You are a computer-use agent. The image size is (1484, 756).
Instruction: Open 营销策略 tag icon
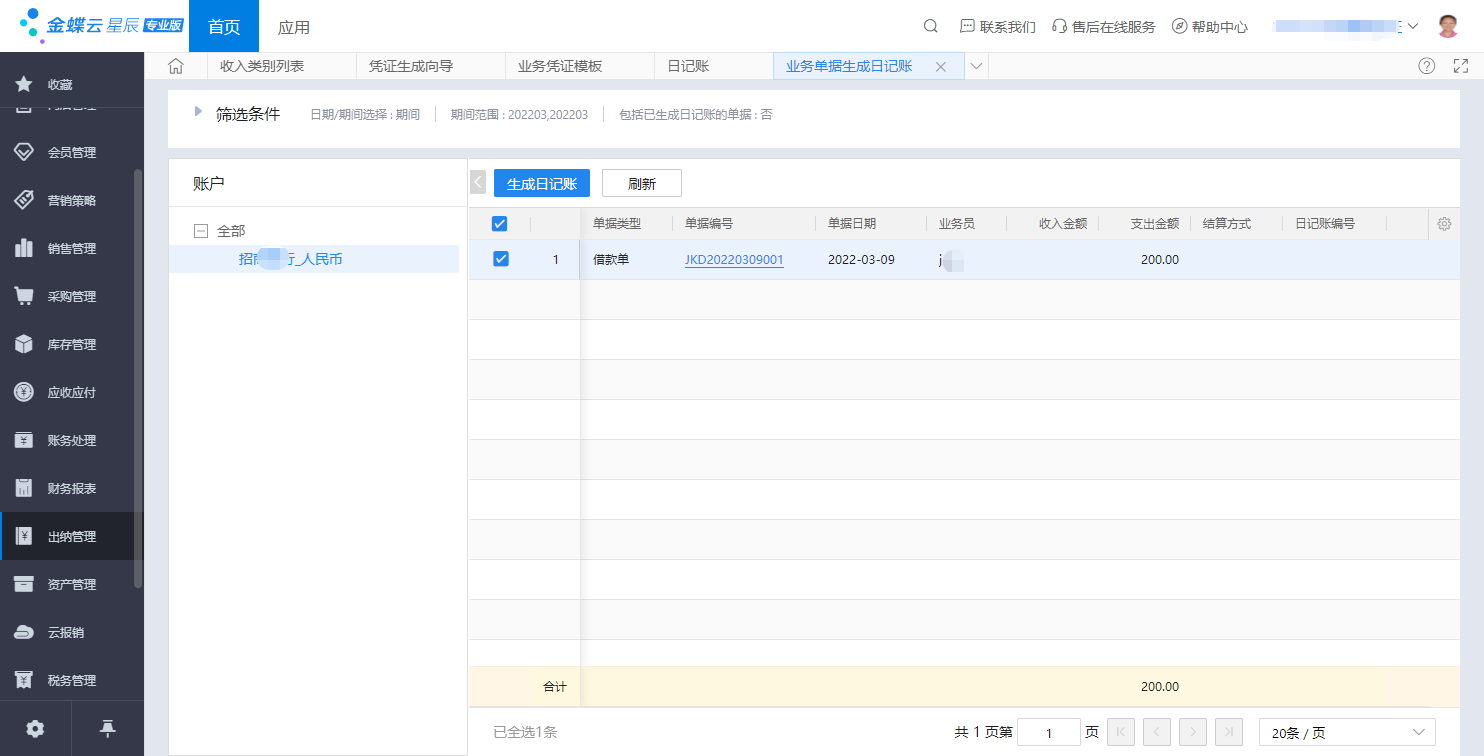[x=24, y=200]
